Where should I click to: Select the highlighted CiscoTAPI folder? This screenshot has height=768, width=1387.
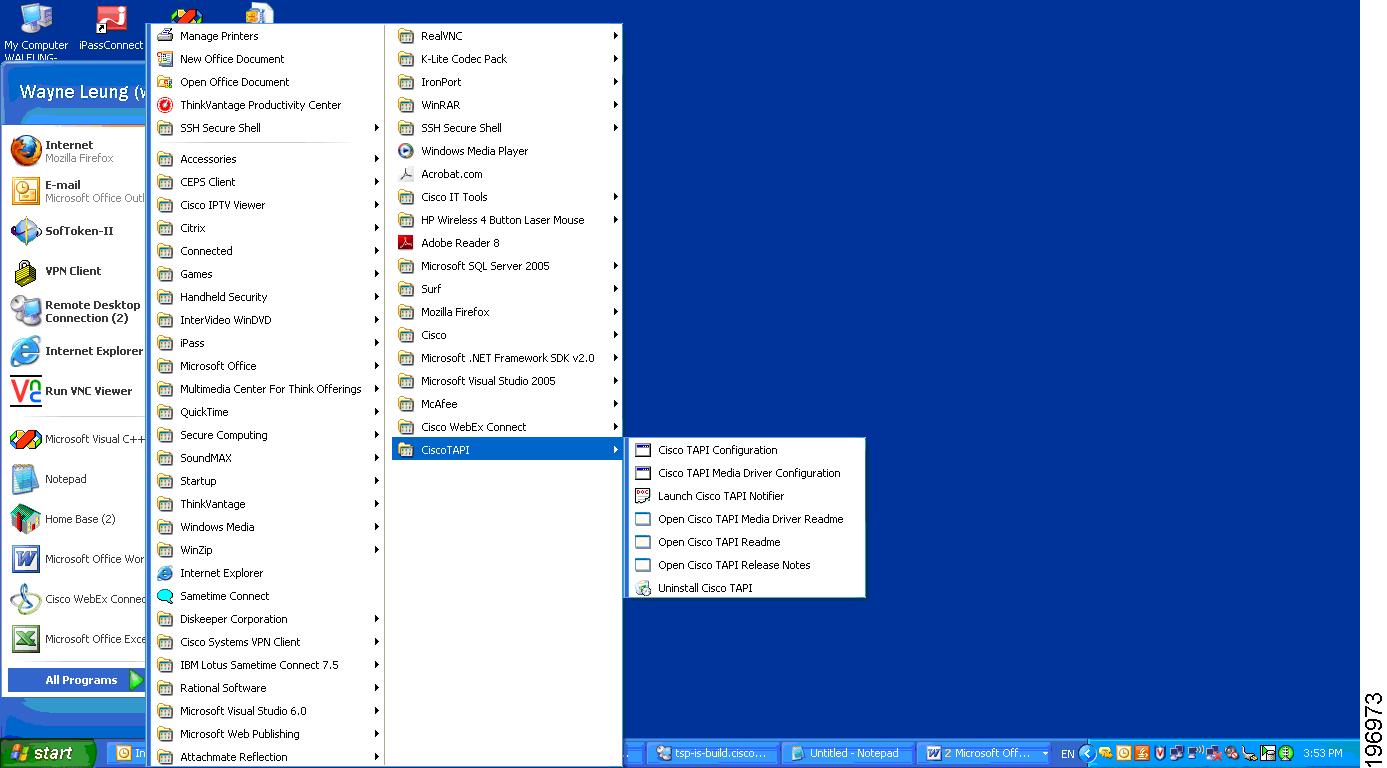point(507,450)
